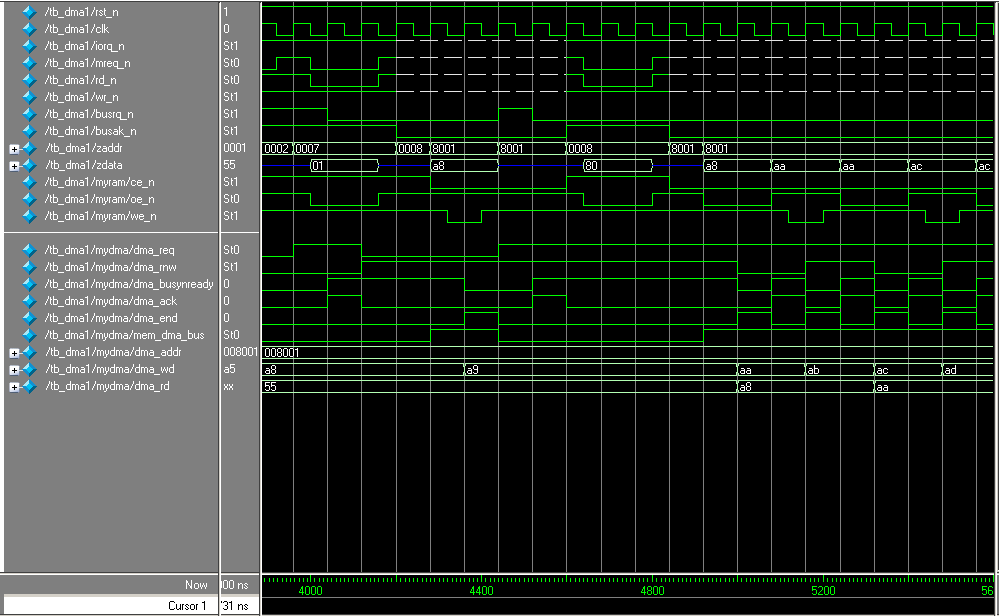Click the diamond icon beside rst_n signal

[x=29, y=12]
